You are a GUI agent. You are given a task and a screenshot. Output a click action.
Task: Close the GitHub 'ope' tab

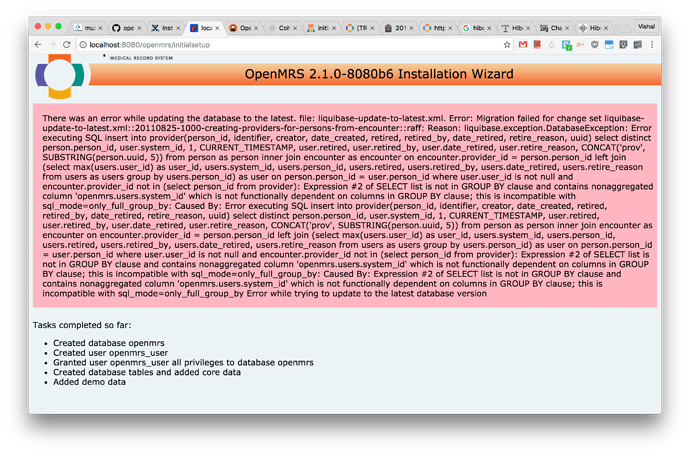click(139, 28)
